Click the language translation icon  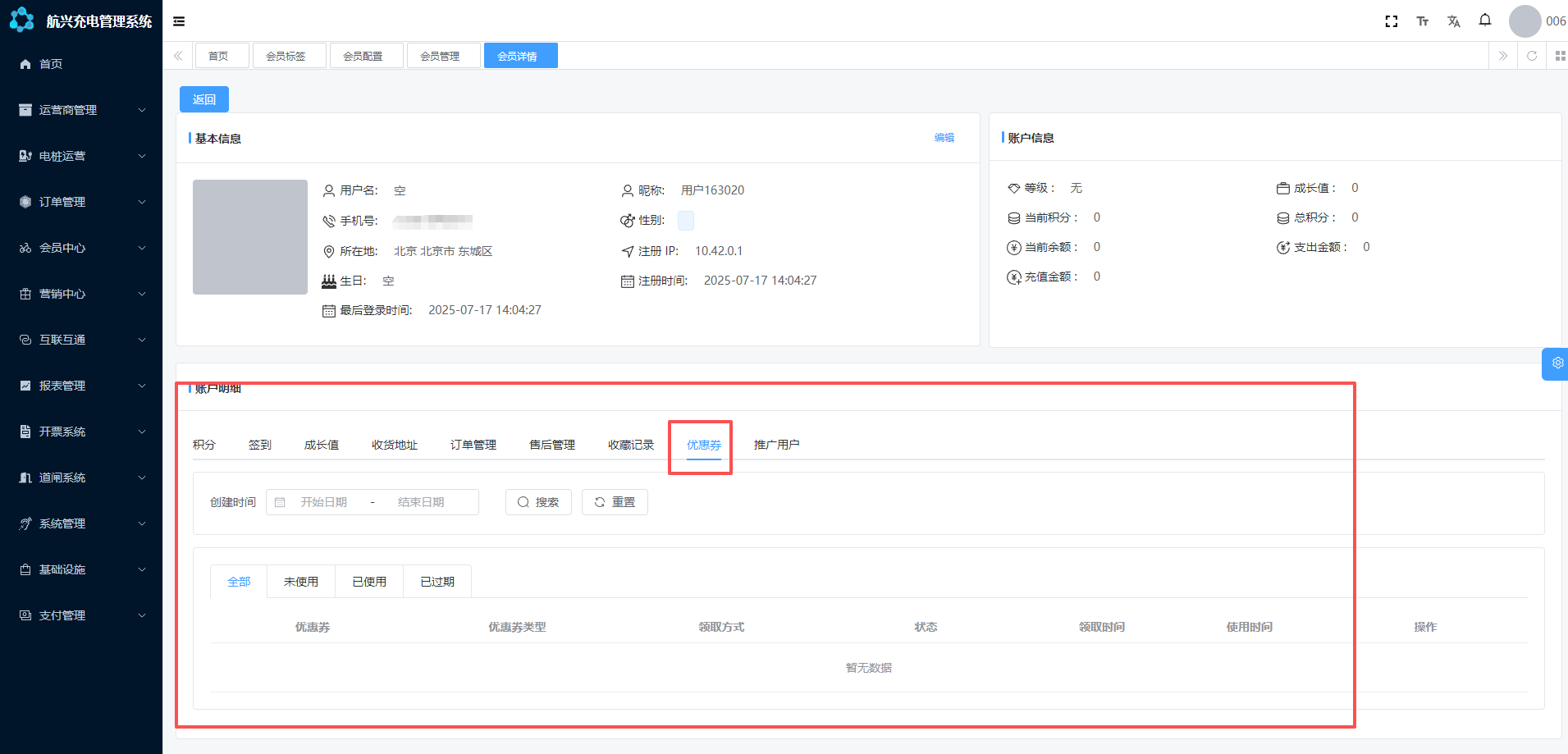(1453, 21)
